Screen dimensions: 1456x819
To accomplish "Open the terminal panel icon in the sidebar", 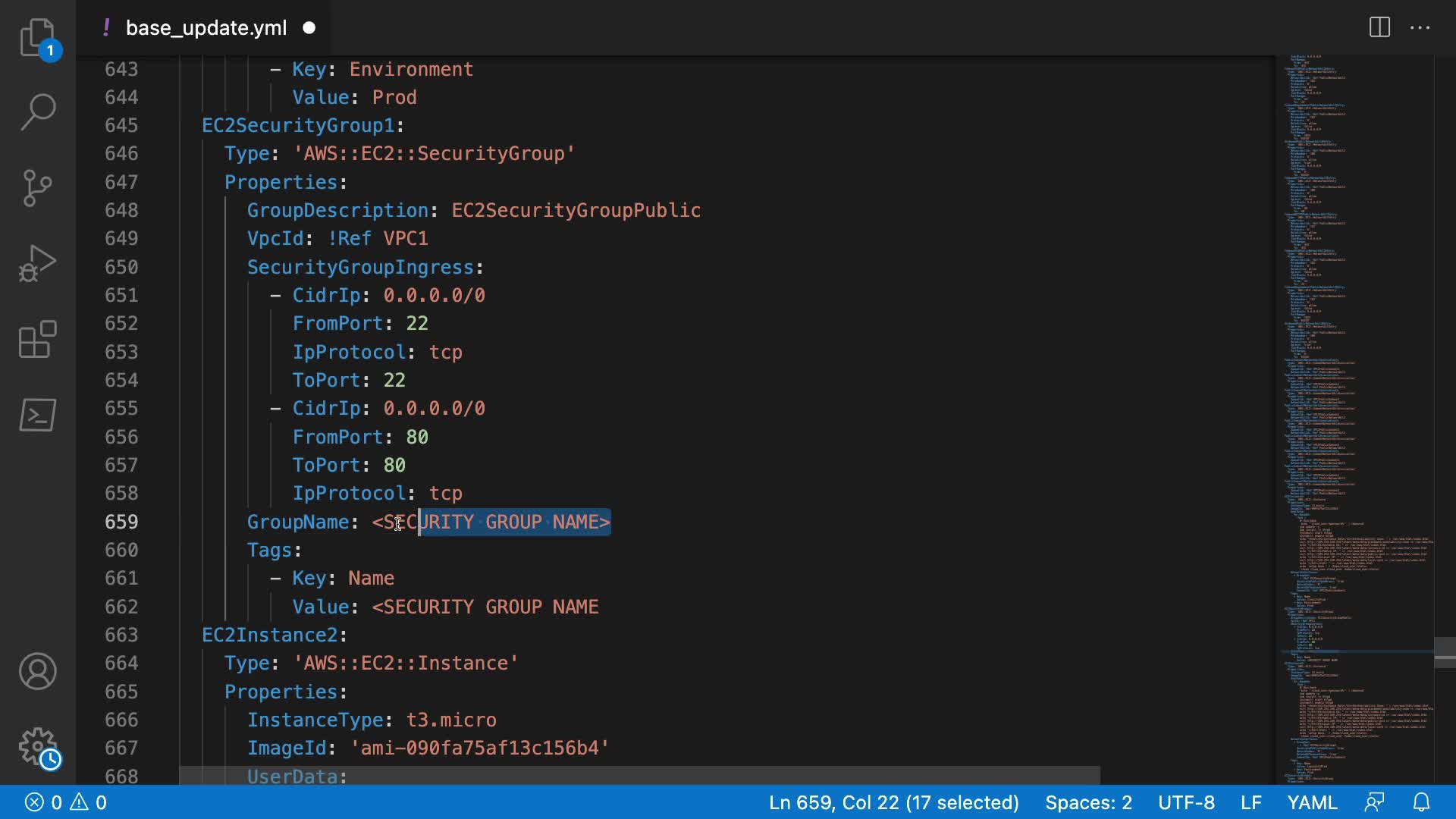I will (37, 415).
